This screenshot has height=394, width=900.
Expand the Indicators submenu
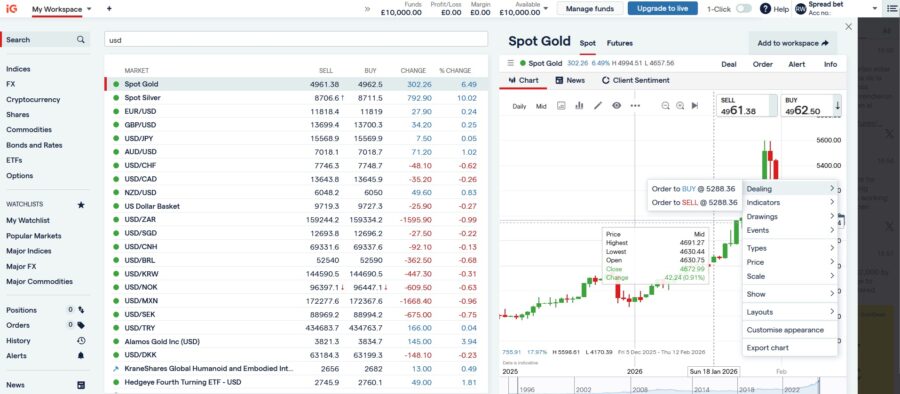pyautogui.click(x=790, y=202)
